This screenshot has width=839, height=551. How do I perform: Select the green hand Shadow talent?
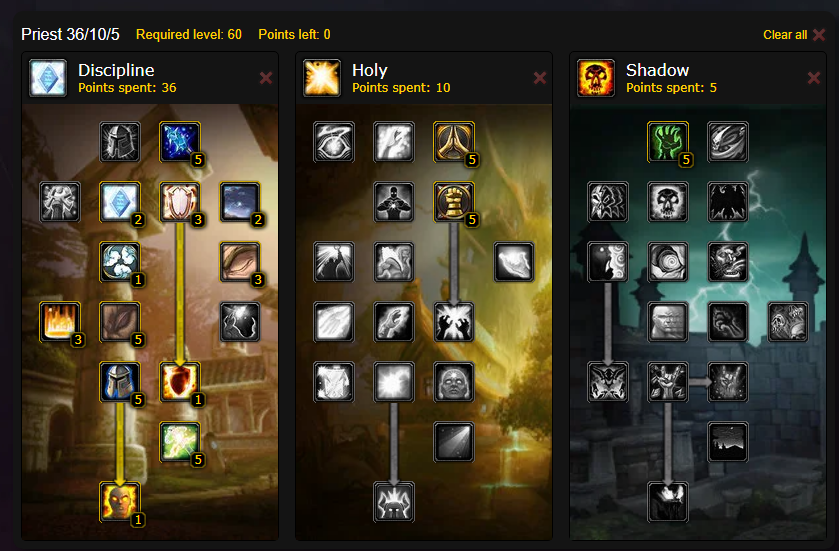pyautogui.click(x=668, y=142)
